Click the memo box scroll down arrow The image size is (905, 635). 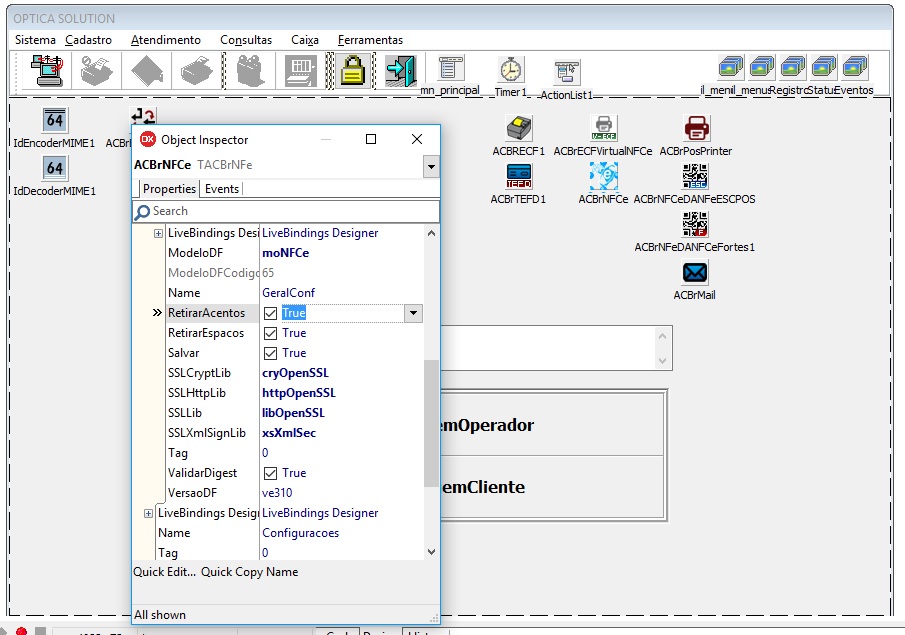(662, 361)
